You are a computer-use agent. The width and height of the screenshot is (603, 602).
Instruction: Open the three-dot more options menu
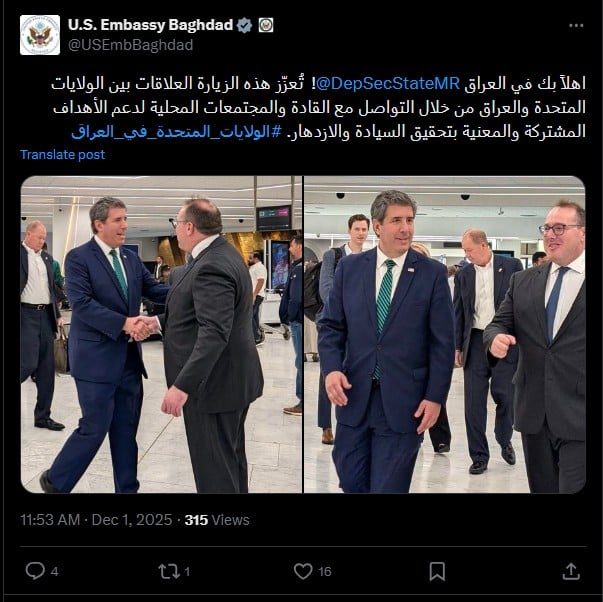coord(576,26)
